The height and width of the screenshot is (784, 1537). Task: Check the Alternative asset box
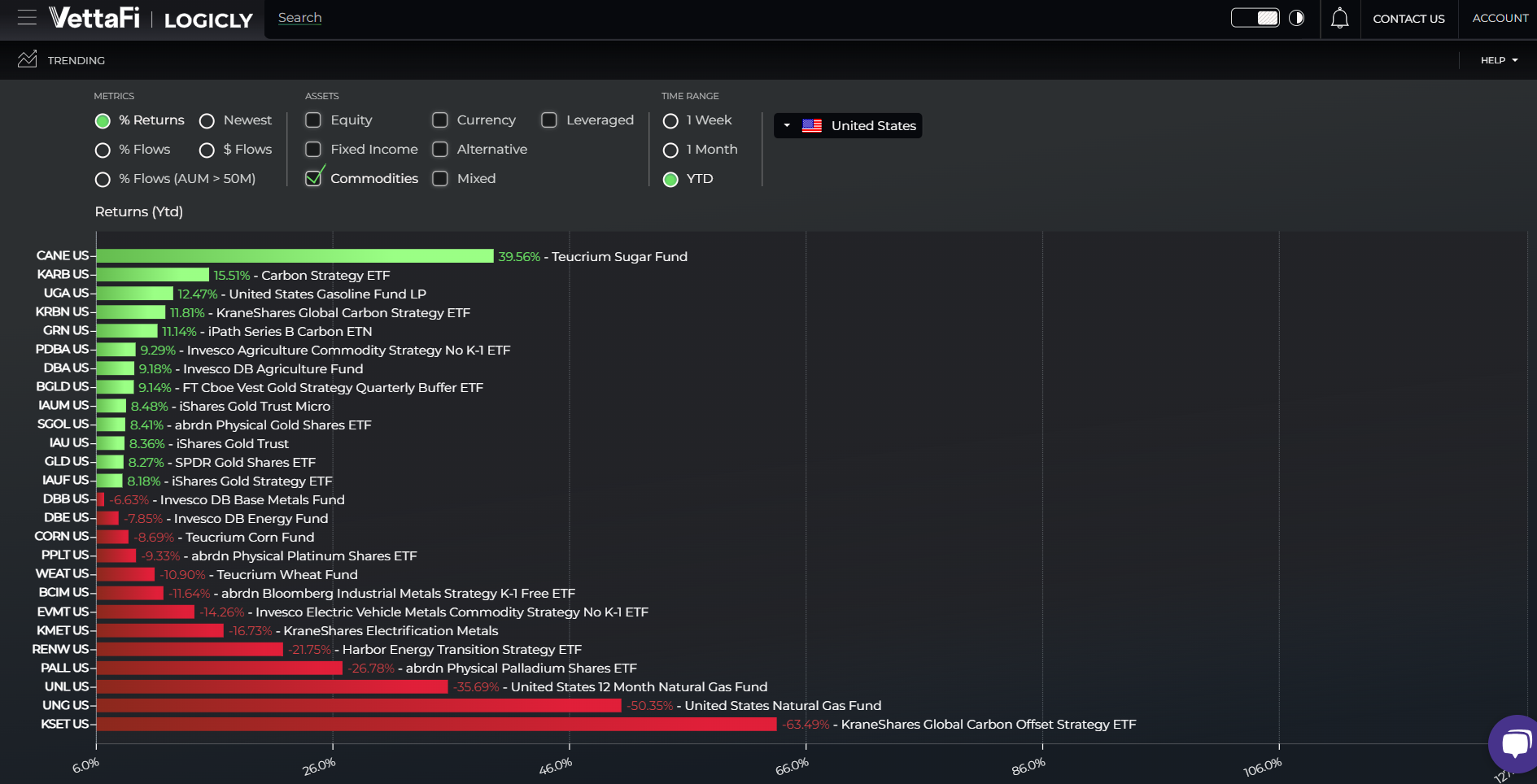[440, 150]
